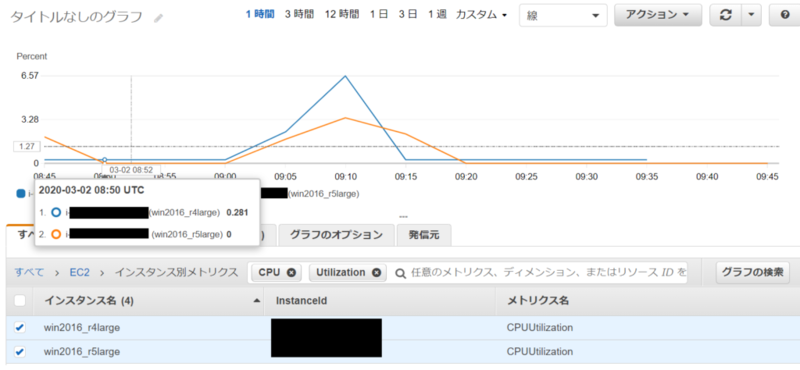This screenshot has width=800, height=370.
Task: Select the 1 週 time range
Action: coord(437,15)
